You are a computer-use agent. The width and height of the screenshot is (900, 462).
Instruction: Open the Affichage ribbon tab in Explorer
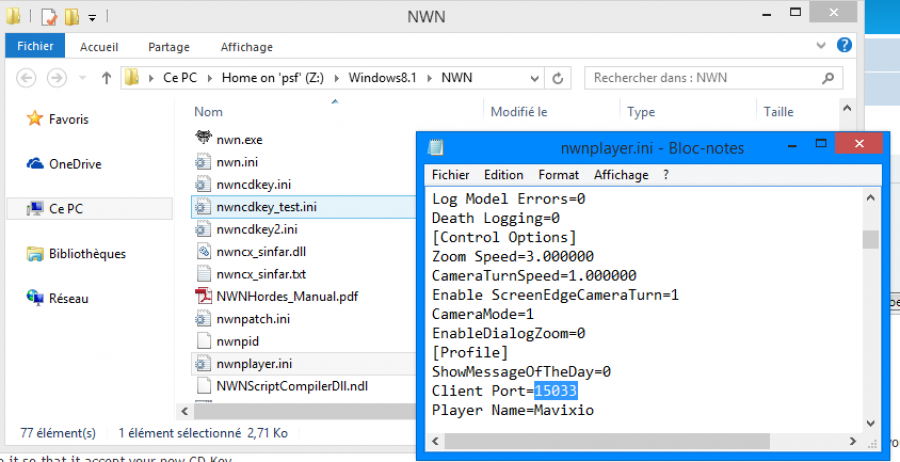[247, 47]
